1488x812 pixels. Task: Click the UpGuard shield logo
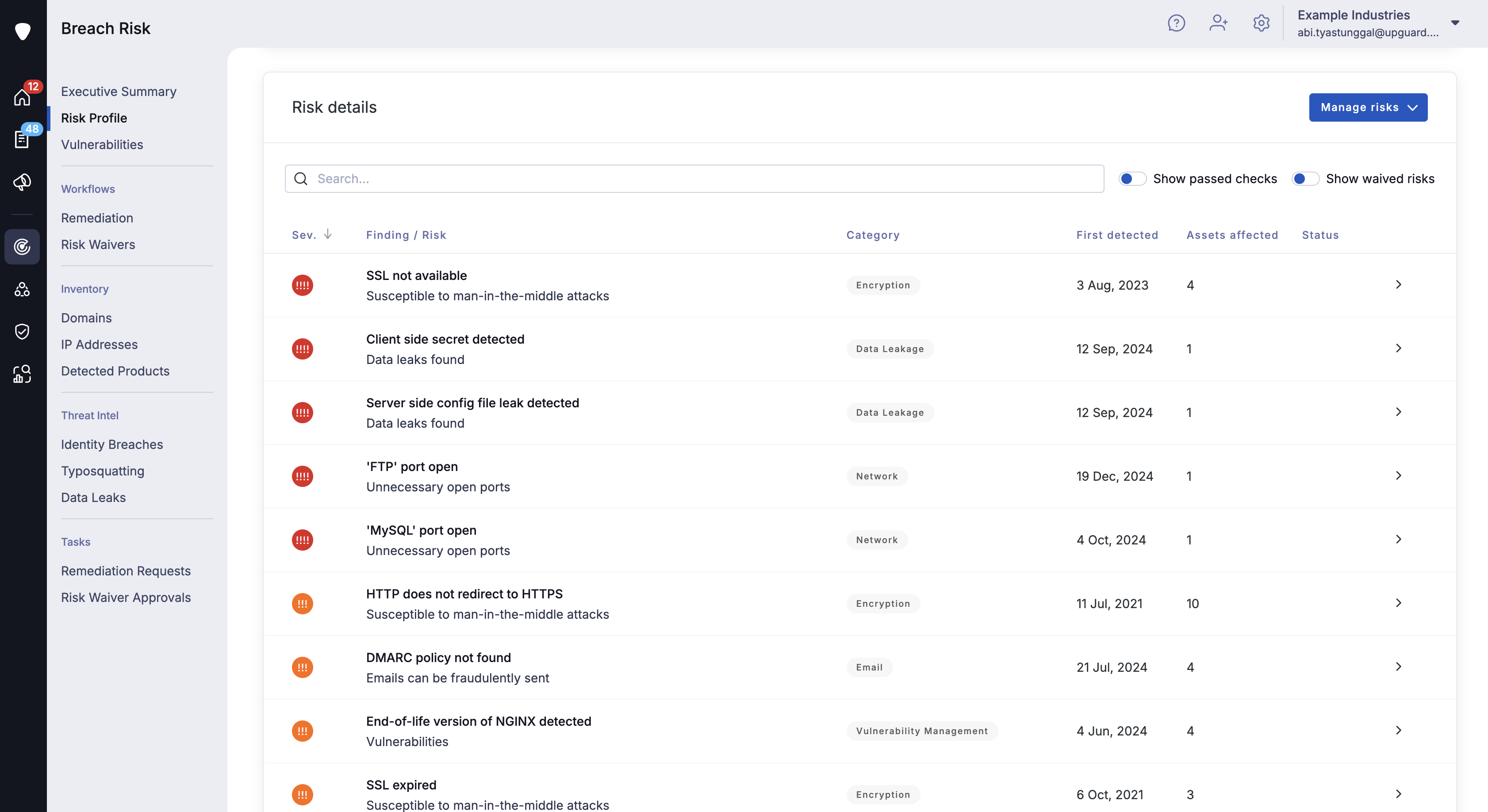point(23,31)
